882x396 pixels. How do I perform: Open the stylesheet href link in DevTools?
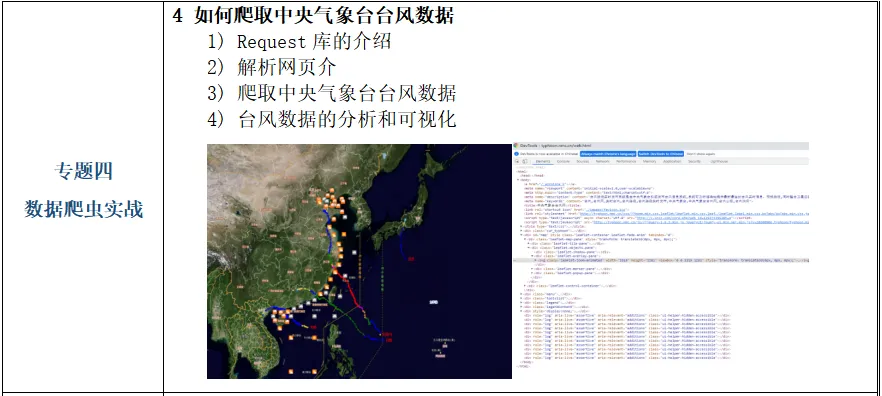click(695, 214)
